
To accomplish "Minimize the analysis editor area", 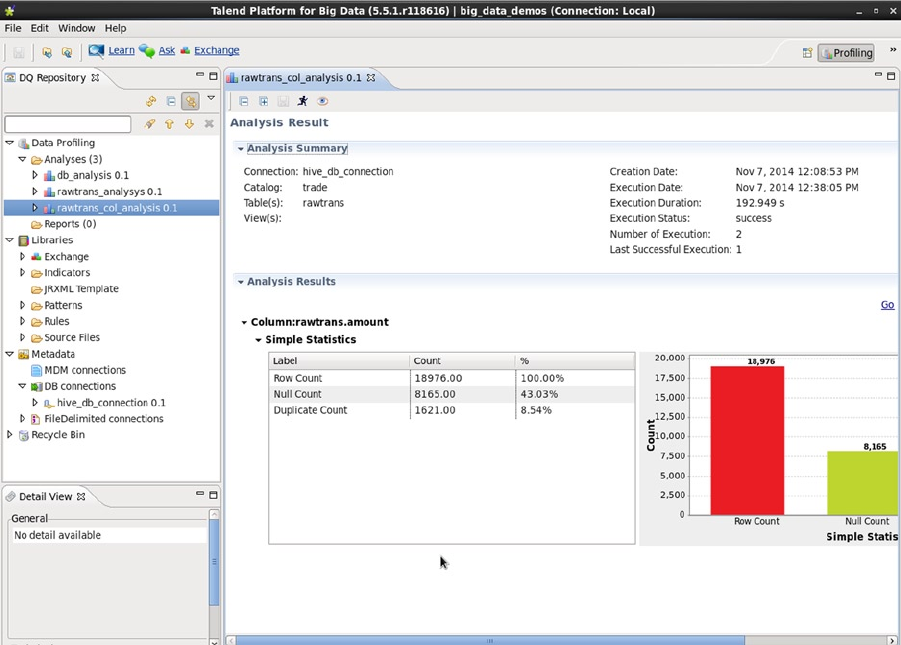I will (878, 75).
